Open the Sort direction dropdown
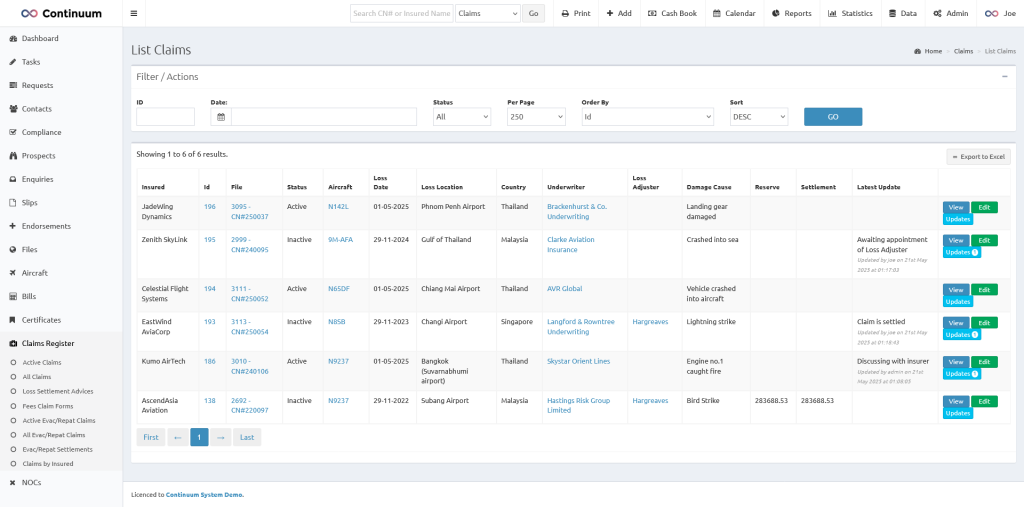 click(759, 117)
